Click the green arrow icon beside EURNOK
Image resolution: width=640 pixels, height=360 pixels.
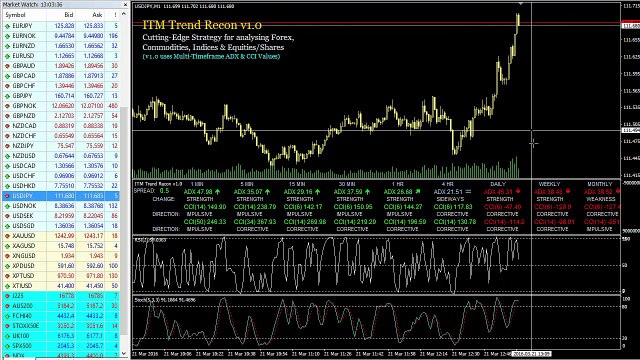7,36
